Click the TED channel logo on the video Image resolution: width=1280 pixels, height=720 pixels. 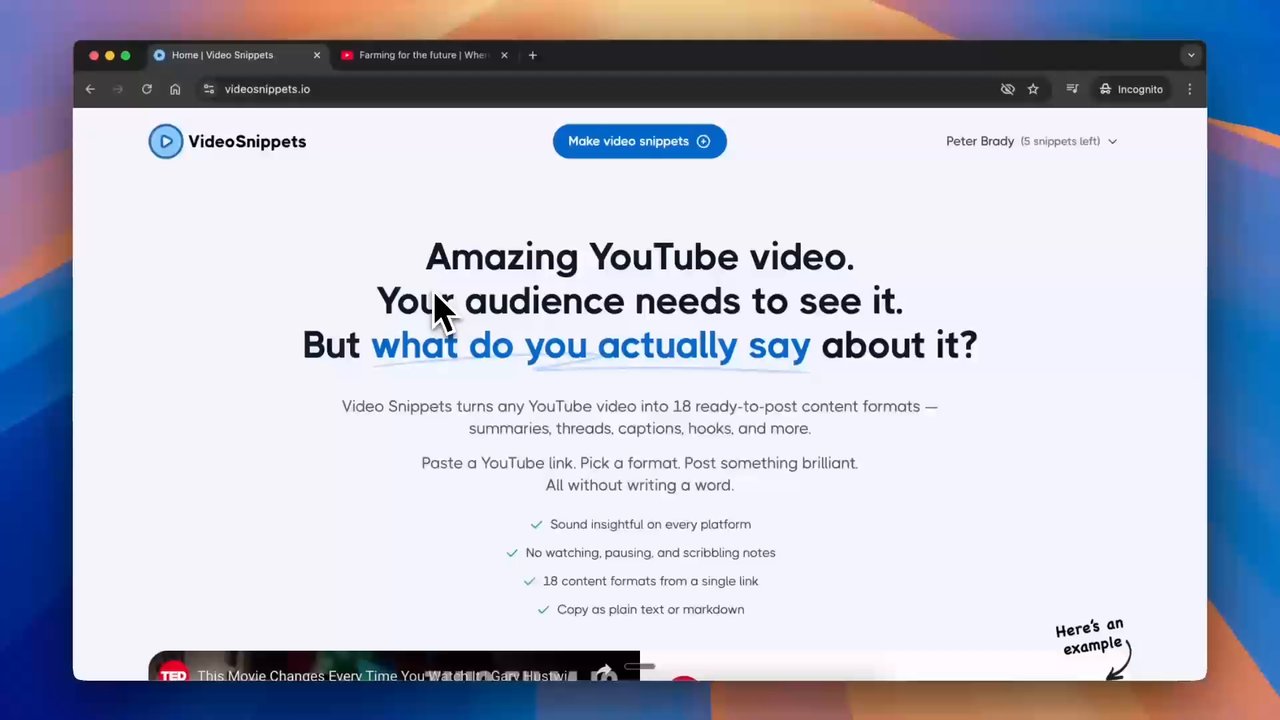click(x=174, y=673)
